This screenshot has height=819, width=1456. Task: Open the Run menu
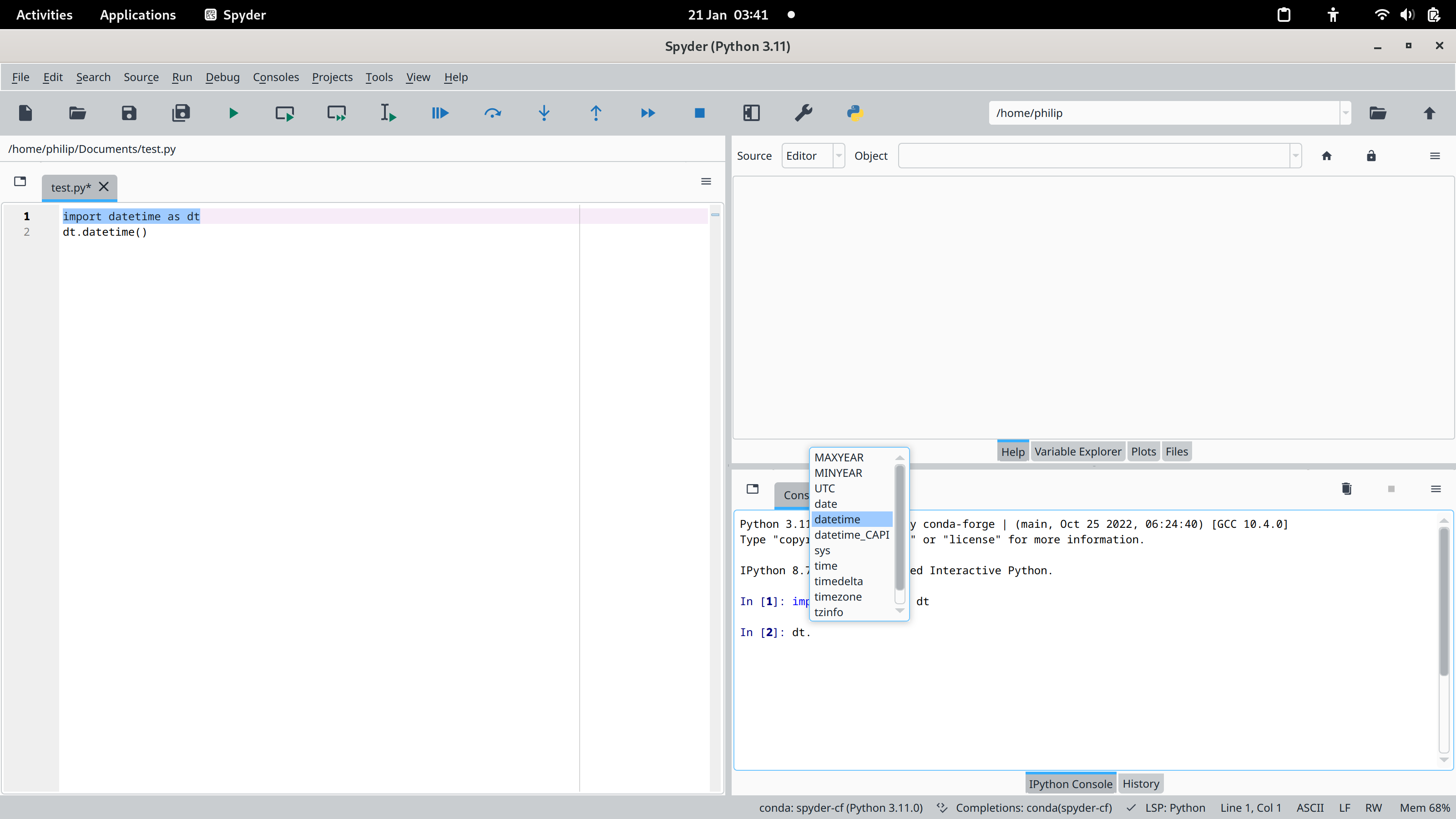pos(181,77)
